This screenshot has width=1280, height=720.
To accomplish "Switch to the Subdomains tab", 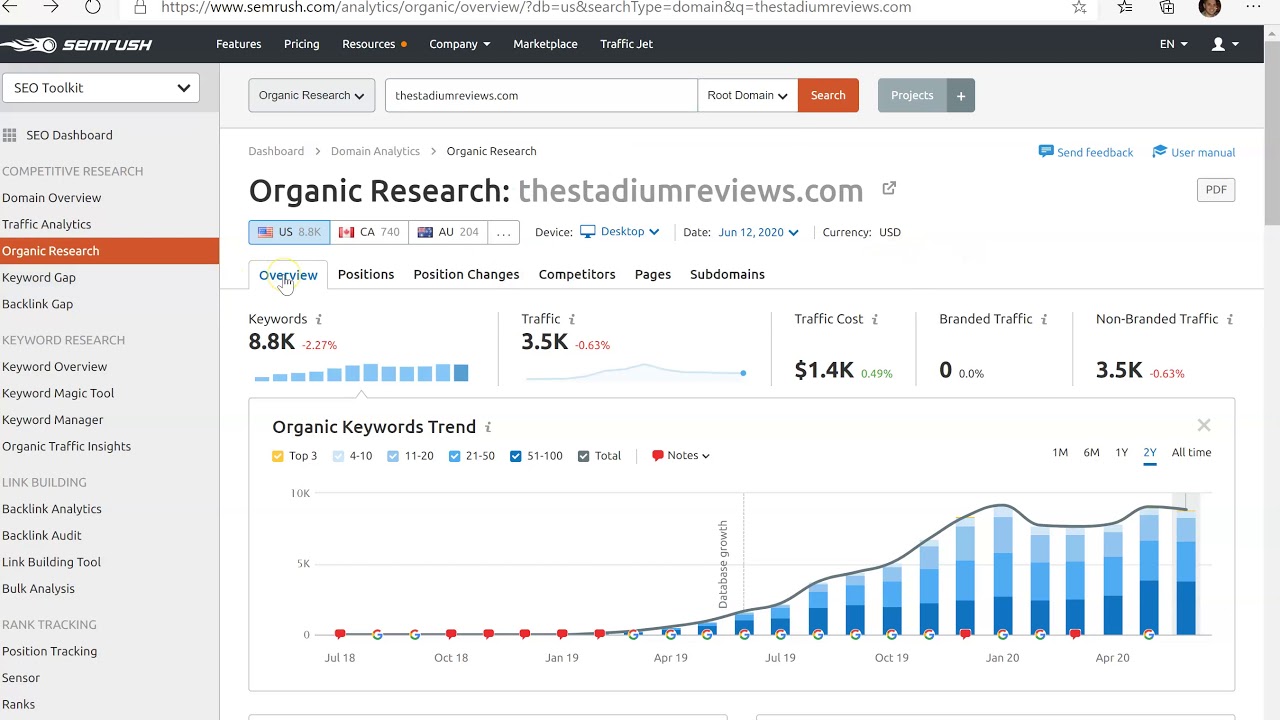I will pyautogui.click(x=727, y=274).
